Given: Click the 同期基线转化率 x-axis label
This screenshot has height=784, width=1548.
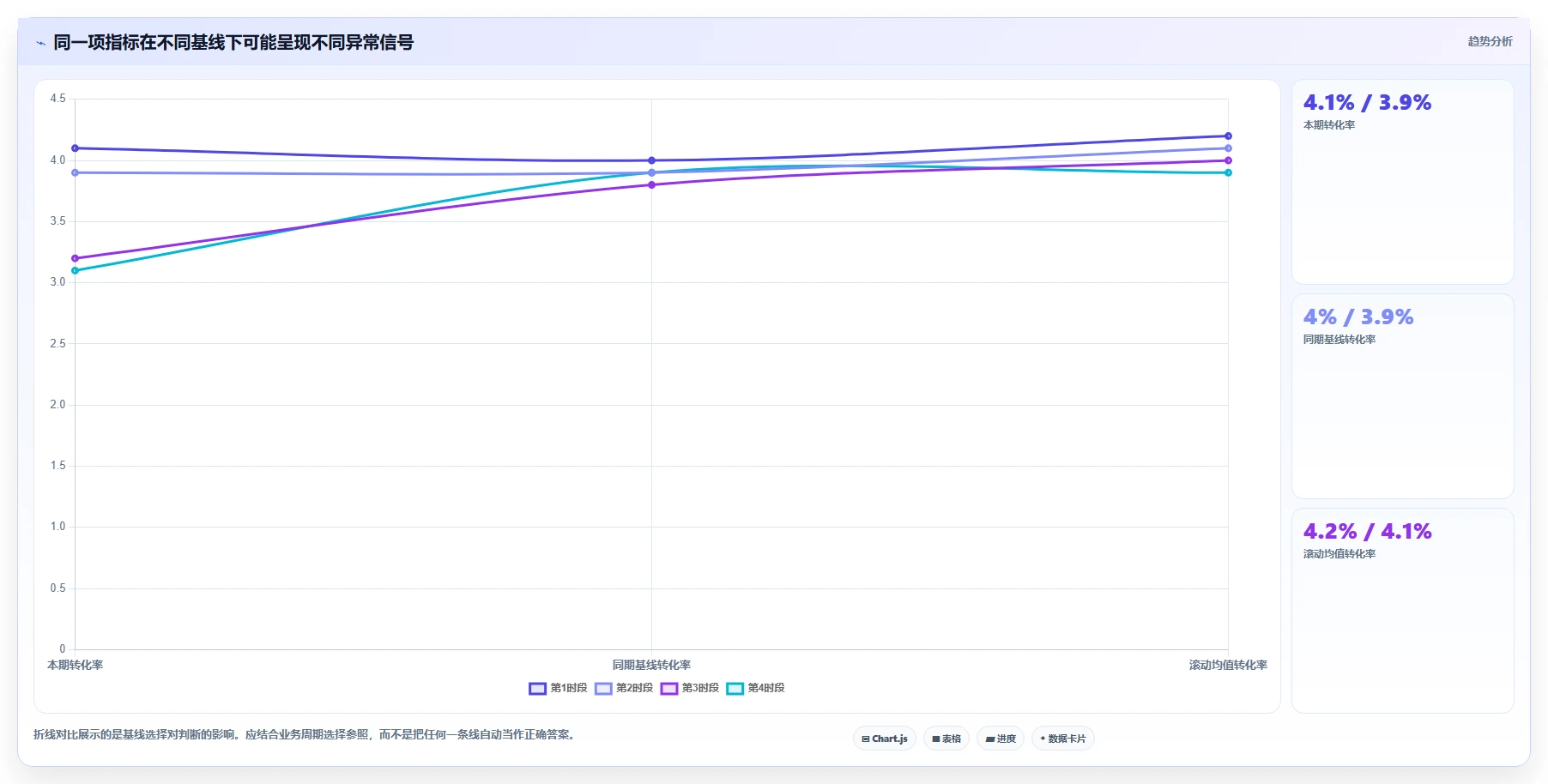Looking at the screenshot, I should (651, 665).
